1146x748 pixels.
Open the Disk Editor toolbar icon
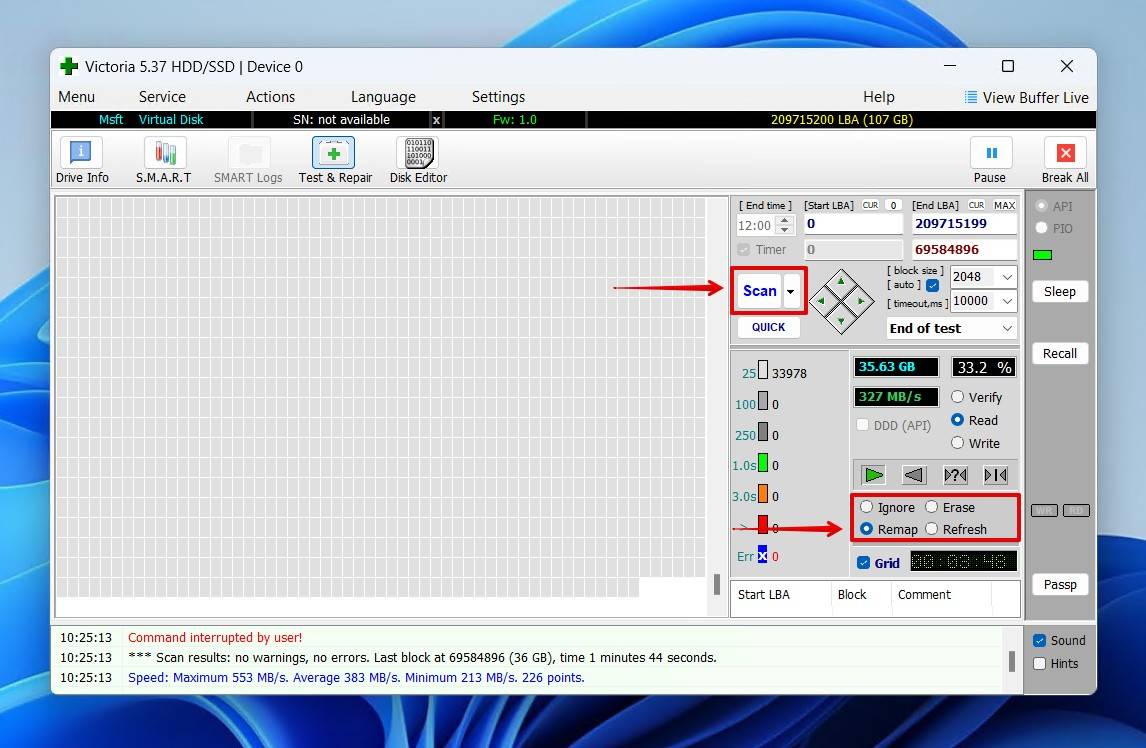click(418, 153)
